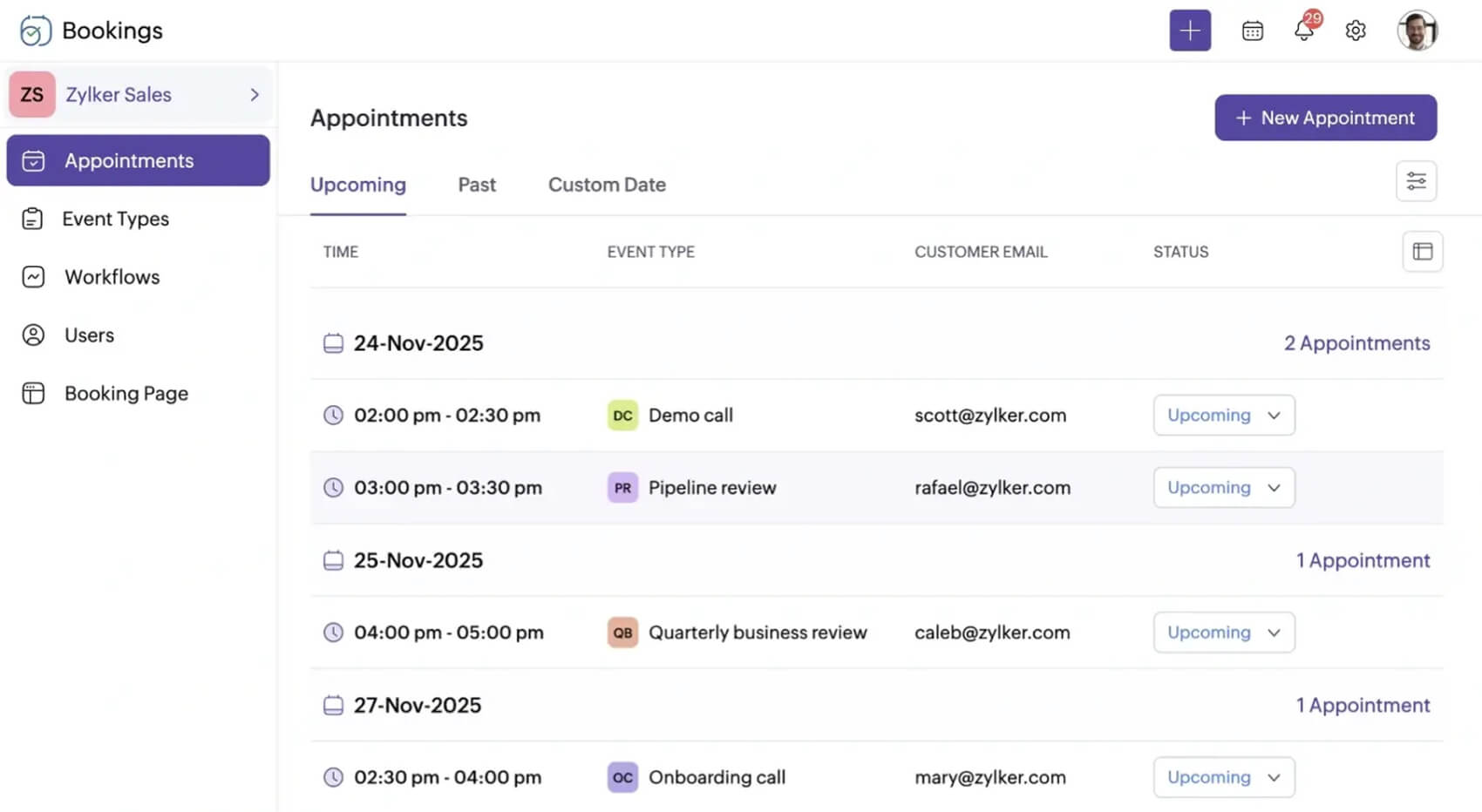Change status for scott@zylker.com appointment
Screen dimensions: 1482x812
tap(1224, 415)
